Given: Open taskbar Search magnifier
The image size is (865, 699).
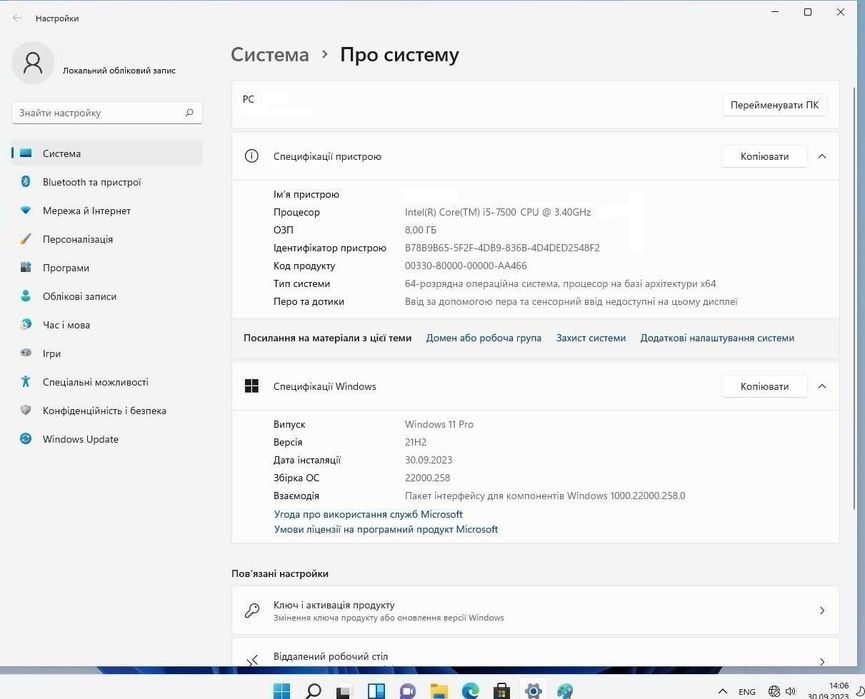Looking at the screenshot, I should tap(313, 691).
